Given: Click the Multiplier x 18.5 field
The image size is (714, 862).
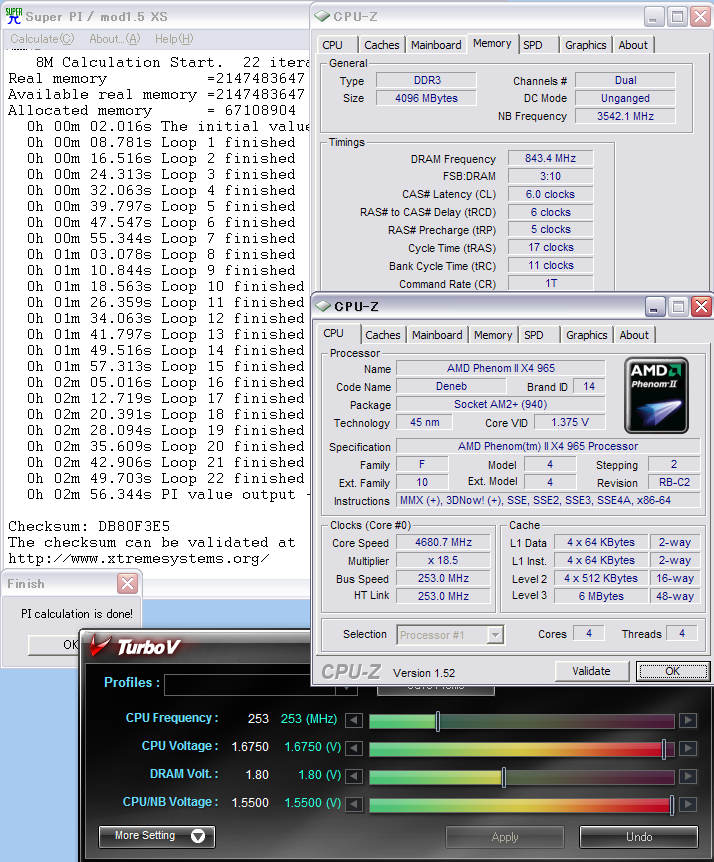Looking at the screenshot, I should [x=443, y=560].
